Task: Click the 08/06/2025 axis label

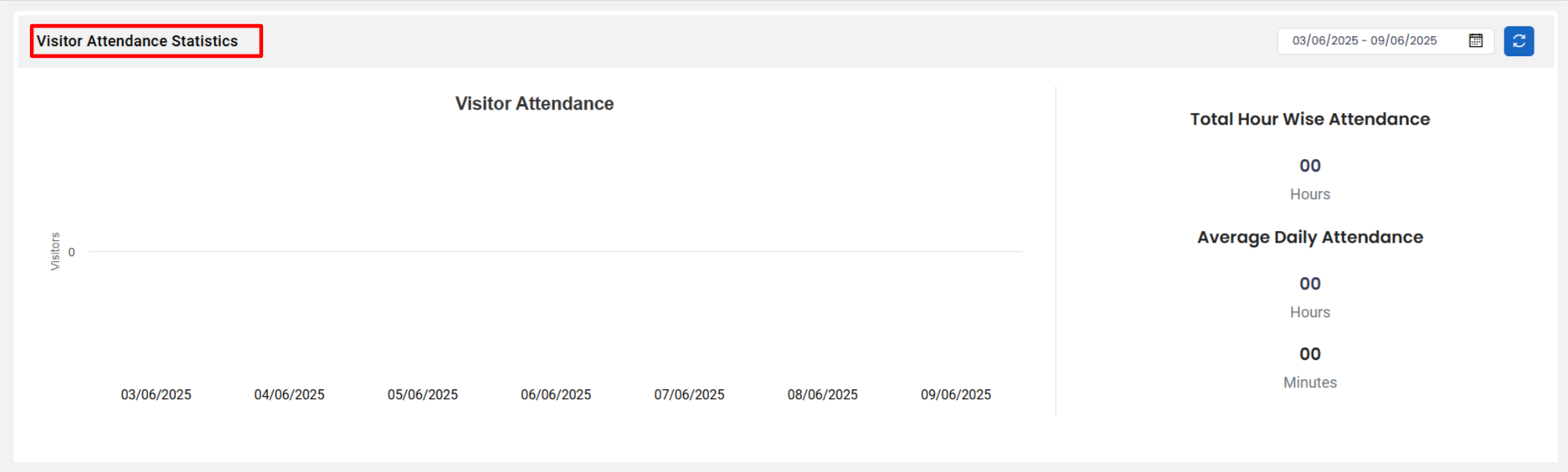Action: pyautogui.click(x=822, y=395)
